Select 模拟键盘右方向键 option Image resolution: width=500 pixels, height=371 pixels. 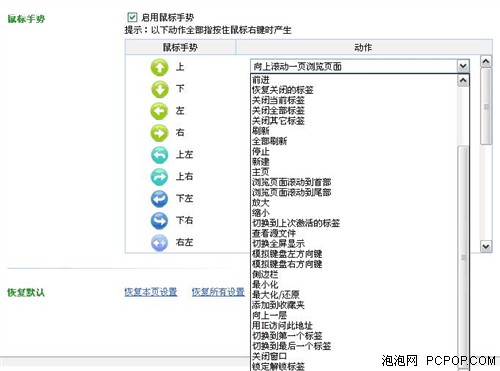(x=287, y=264)
